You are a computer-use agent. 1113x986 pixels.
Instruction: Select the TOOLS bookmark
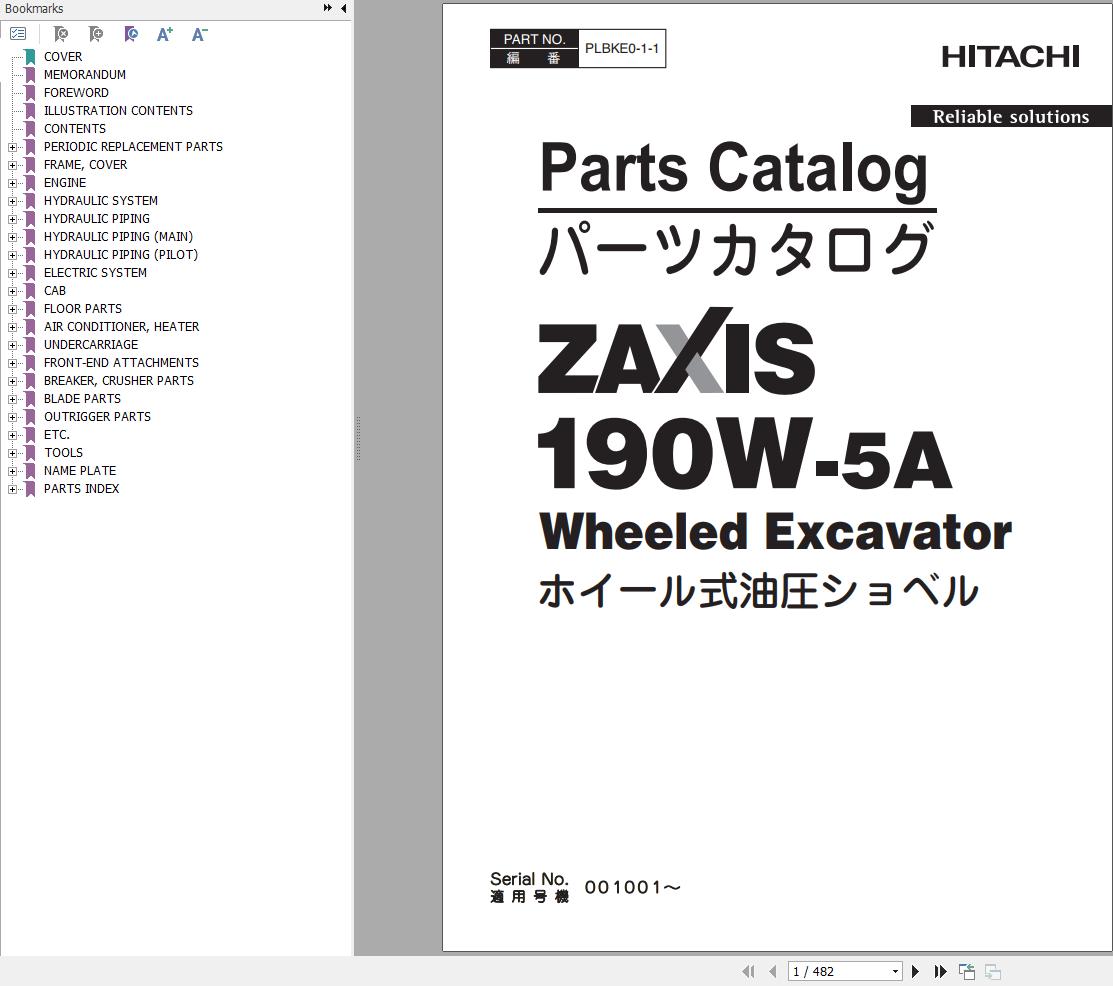(x=63, y=453)
